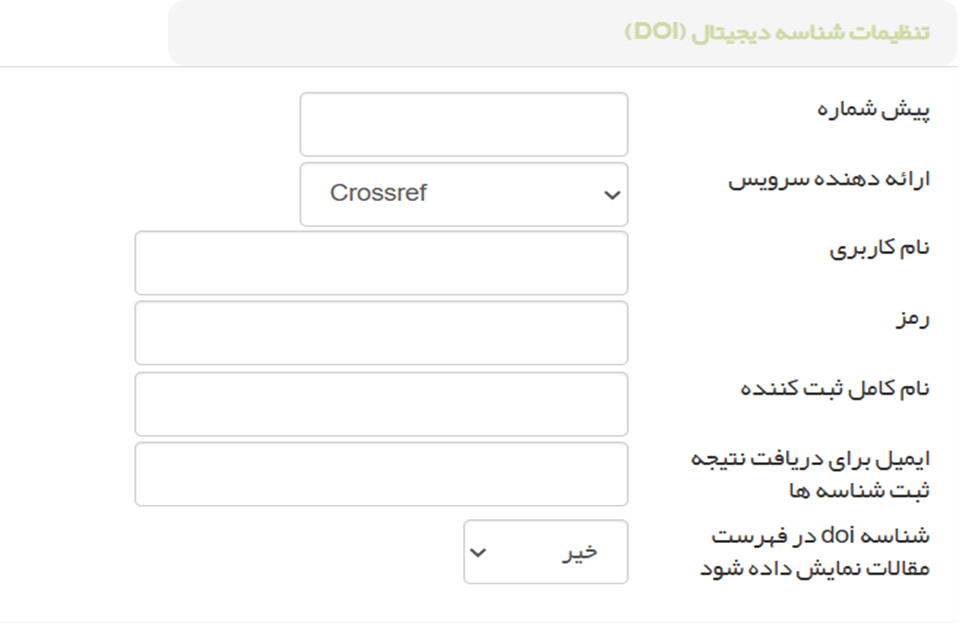Viewport: 975px width, 623px height.
Task: Click the نام کامل ثبت کننده label
Action: tap(835, 389)
